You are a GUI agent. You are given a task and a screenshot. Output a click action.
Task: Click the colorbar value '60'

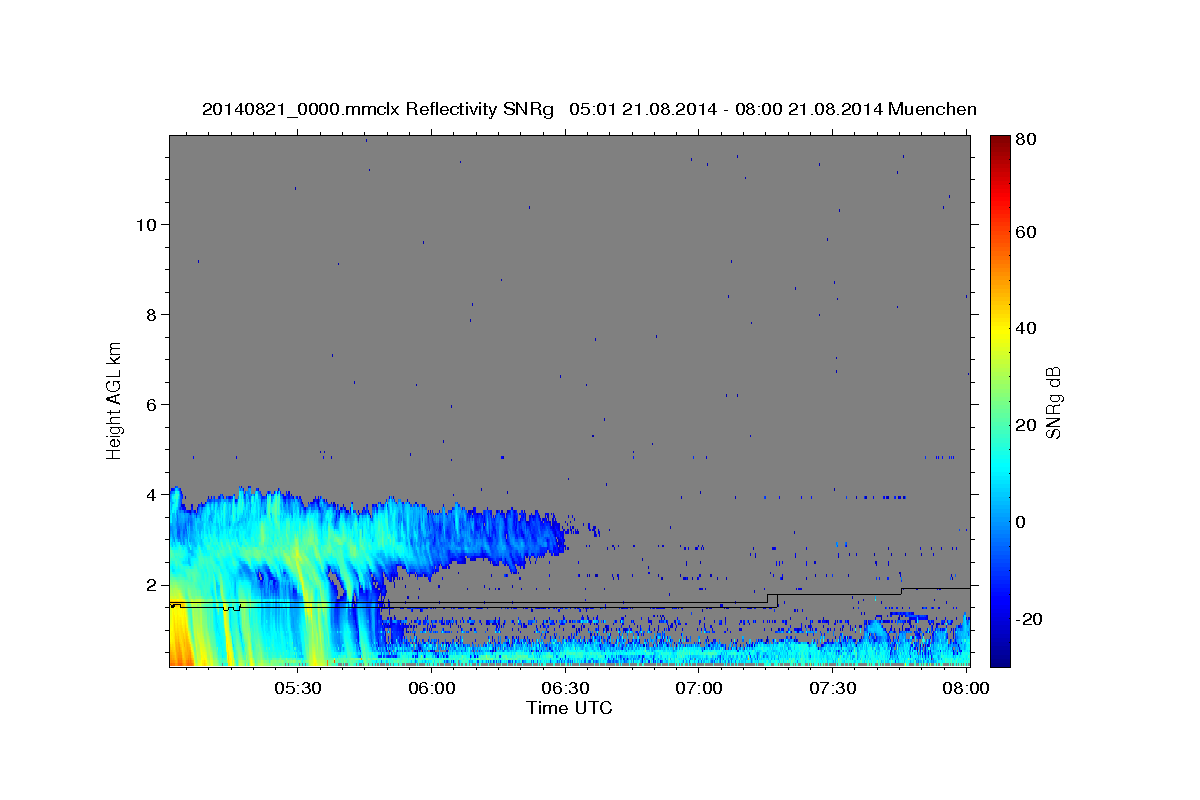[1025, 232]
